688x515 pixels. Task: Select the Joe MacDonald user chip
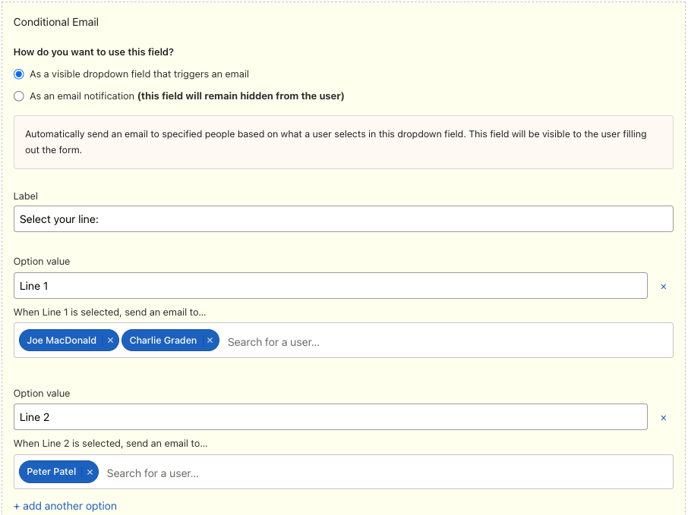tap(61, 340)
